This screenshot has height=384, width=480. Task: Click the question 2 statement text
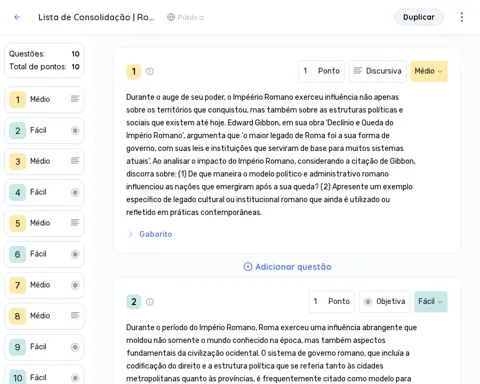[271, 353]
